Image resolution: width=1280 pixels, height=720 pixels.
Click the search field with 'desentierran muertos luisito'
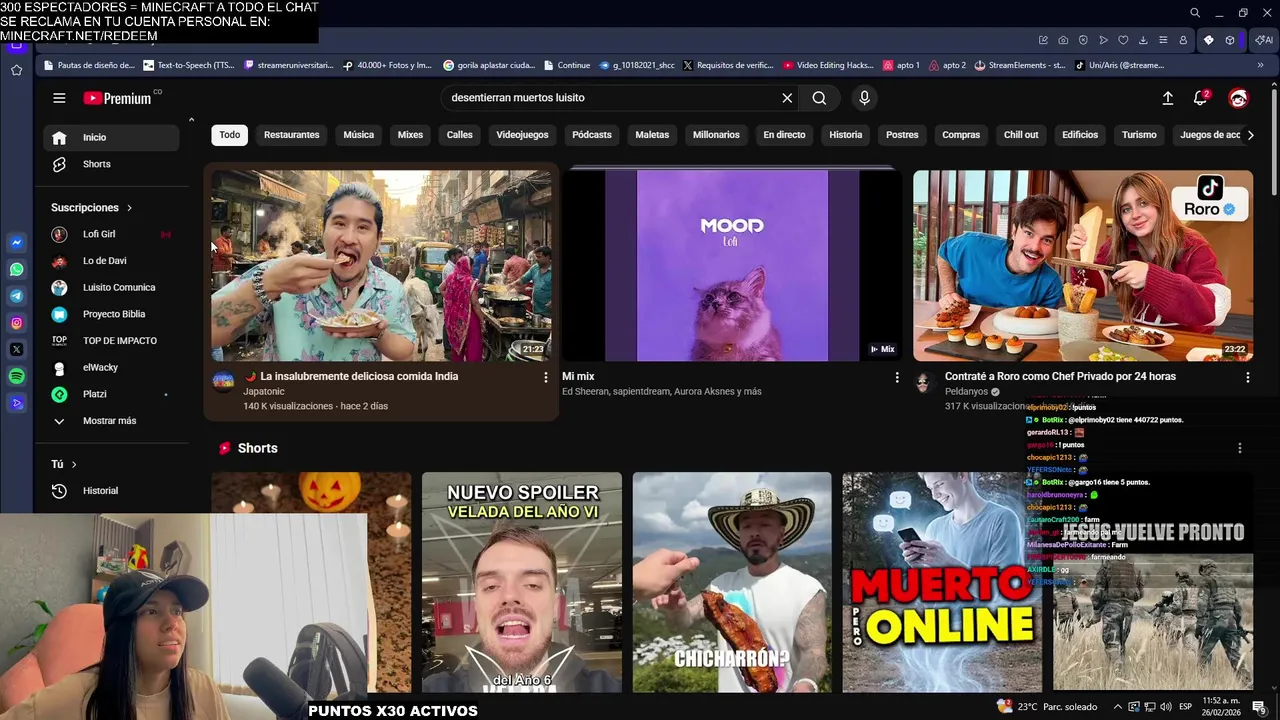coord(610,98)
